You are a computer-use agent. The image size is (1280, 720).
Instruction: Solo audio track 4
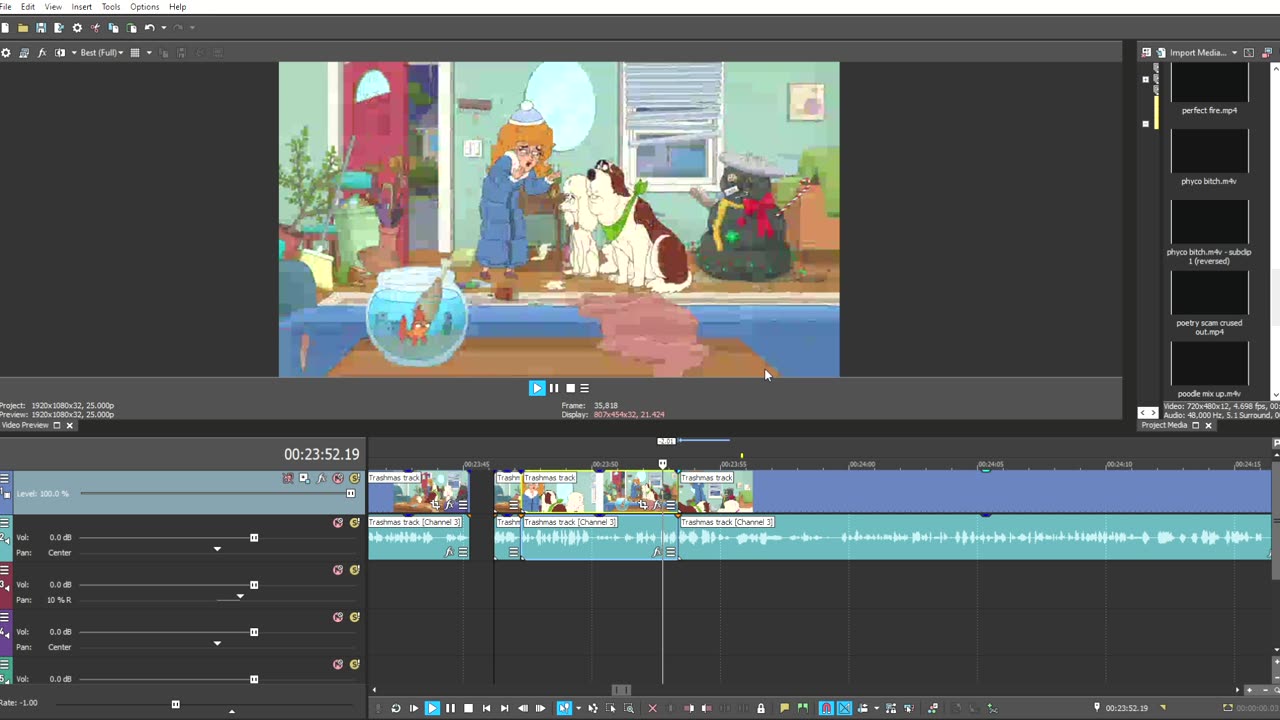[355, 617]
